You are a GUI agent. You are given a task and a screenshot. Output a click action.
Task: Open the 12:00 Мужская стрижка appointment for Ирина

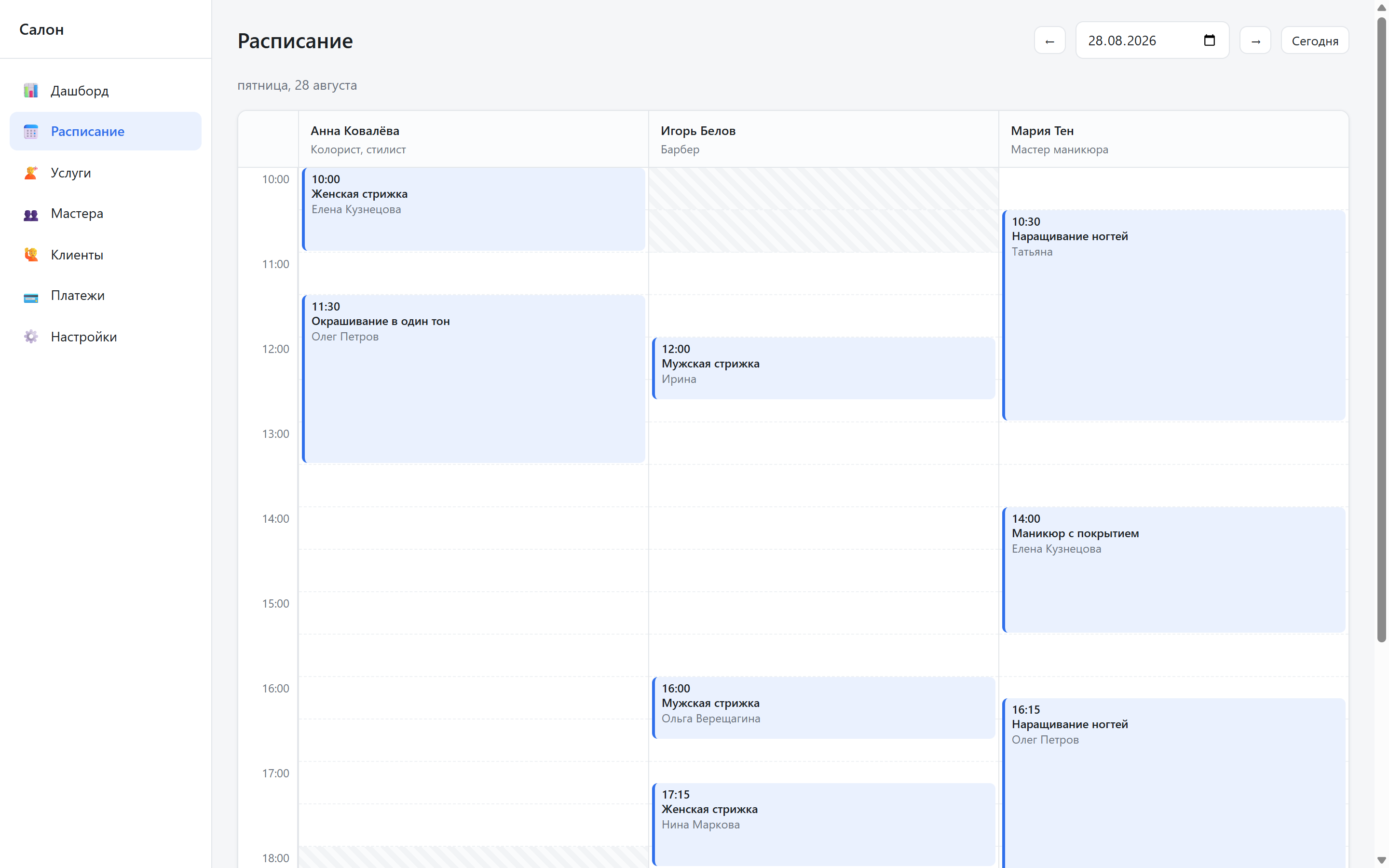pos(824,368)
